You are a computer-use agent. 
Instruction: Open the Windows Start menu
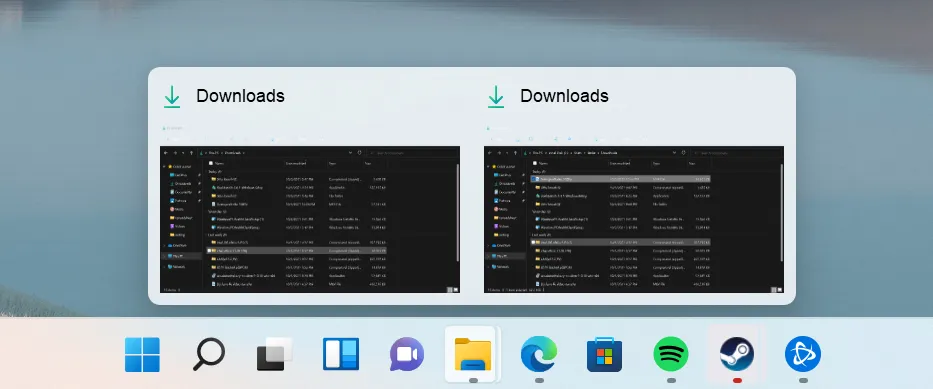coord(142,355)
